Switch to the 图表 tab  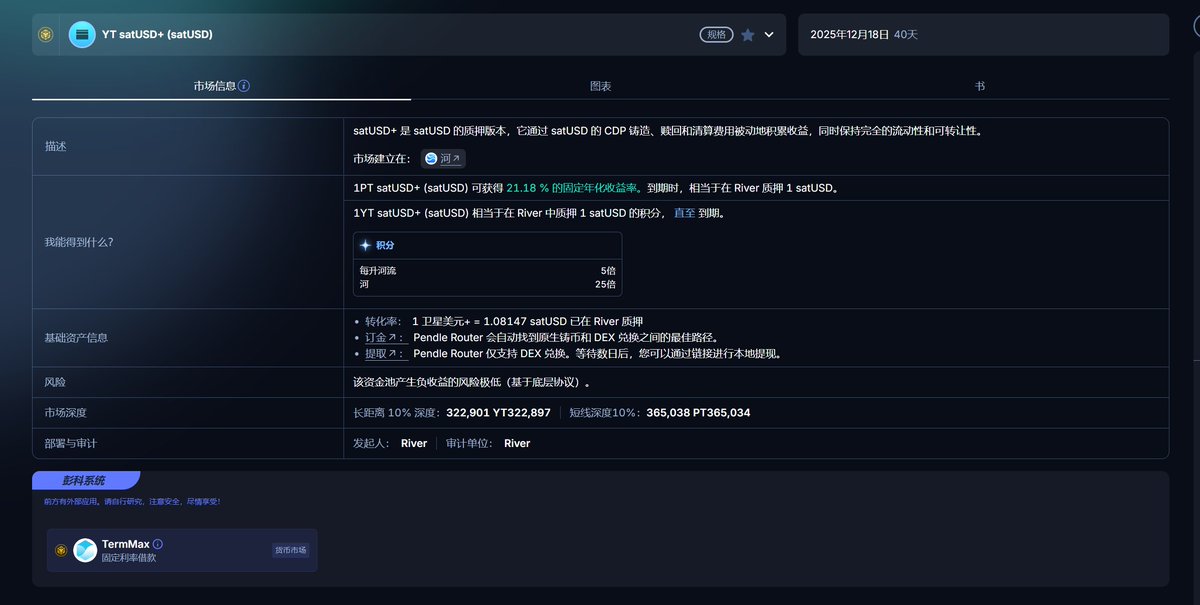tap(600, 86)
